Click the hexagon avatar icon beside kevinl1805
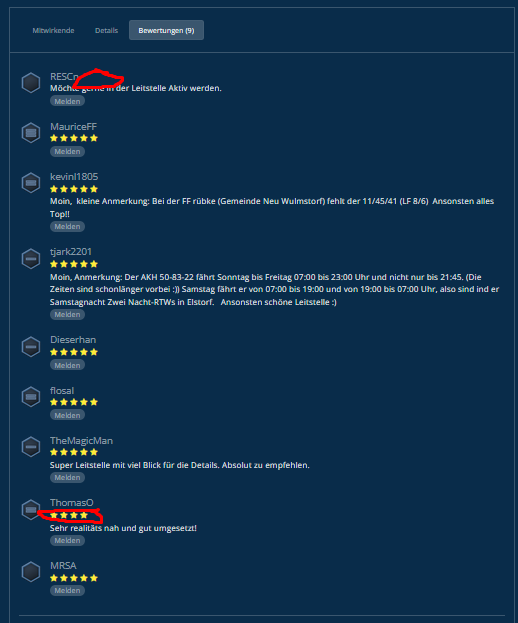This screenshot has width=518, height=623. [31, 183]
